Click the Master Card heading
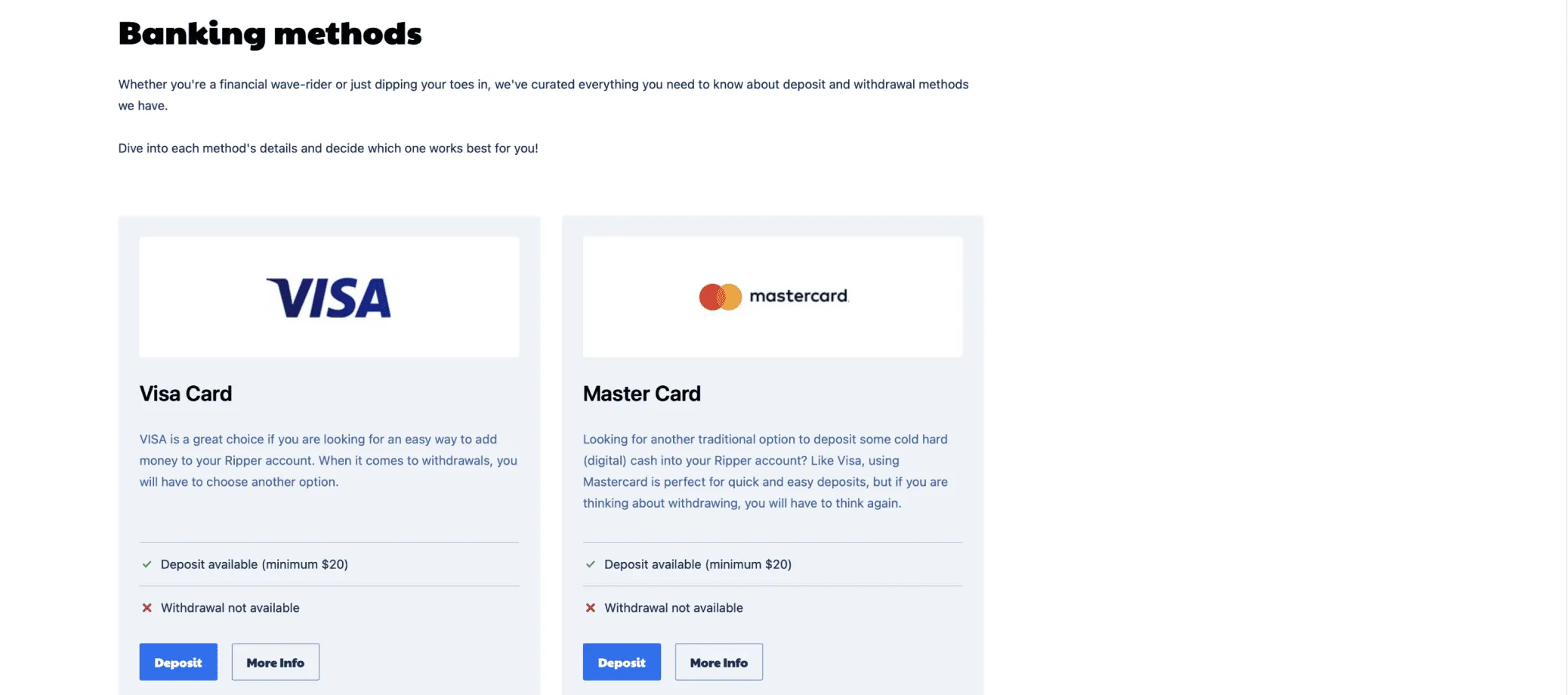The width and height of the screenshot is (1568, 695). point(642,394)
